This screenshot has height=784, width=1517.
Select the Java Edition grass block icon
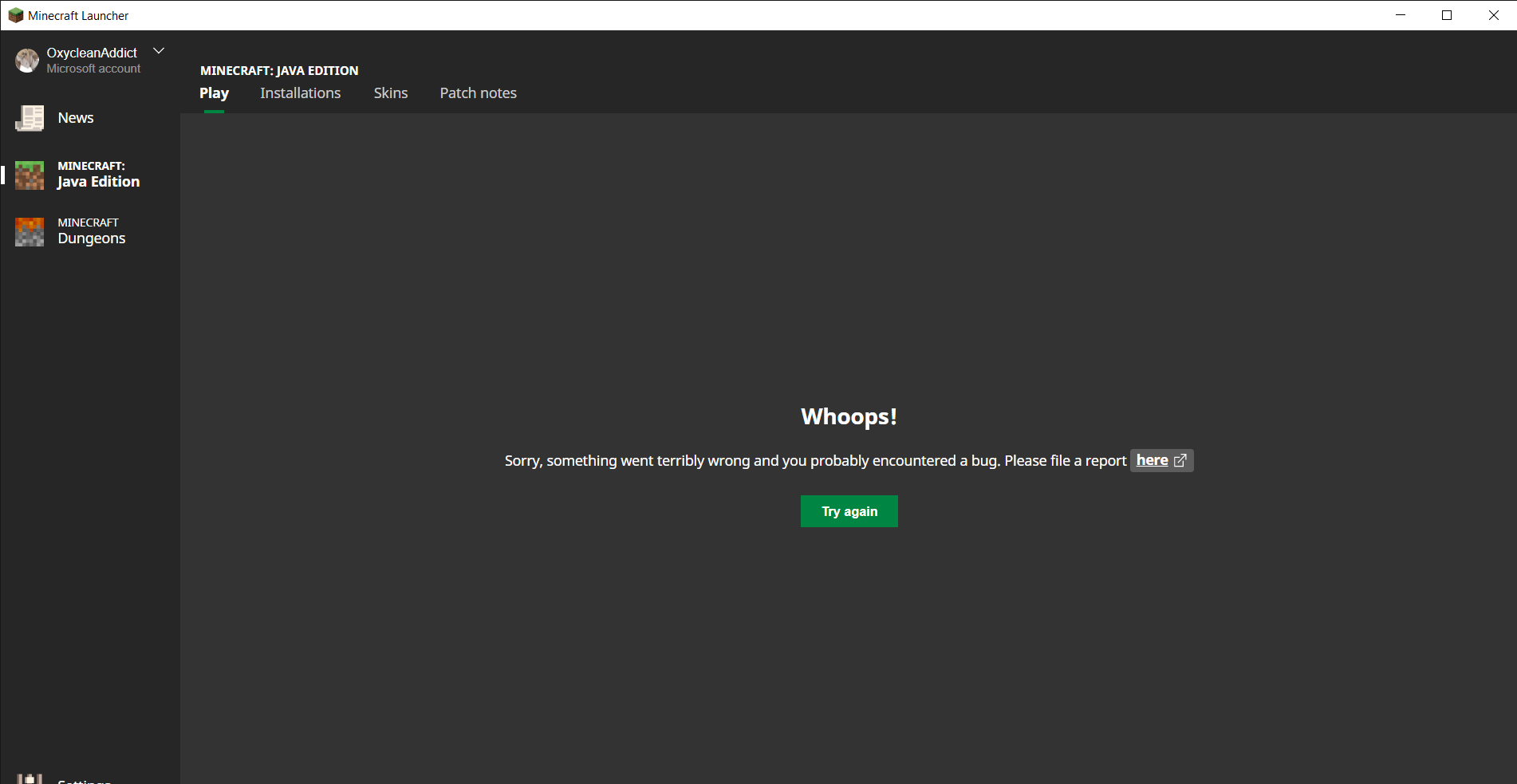click(x=30, y=175)
